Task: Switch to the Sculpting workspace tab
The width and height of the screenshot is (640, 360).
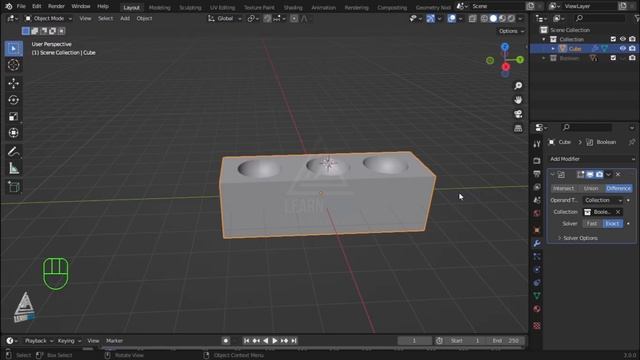Action: tap(190, 7)
